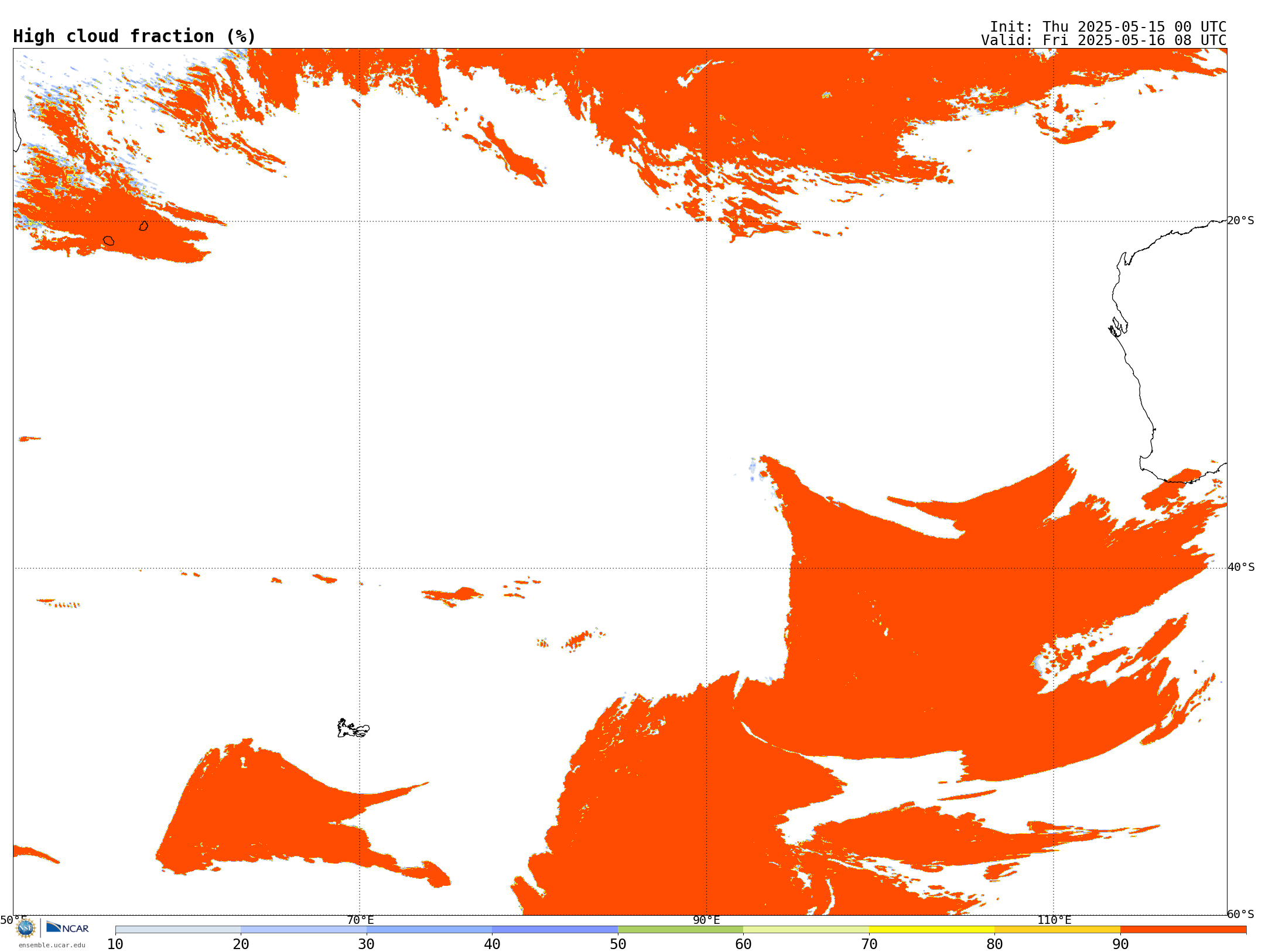Image resolution: width=1265 pixels, height=952 pixels.
Task: Click the 30–40 blue colorbar segment
Action: tap(429, 930)
